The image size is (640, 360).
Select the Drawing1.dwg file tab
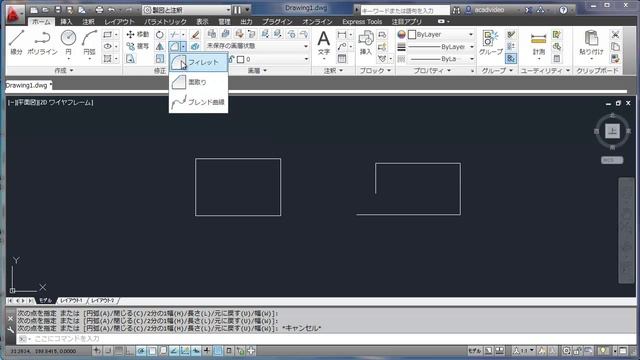(28, 85)
